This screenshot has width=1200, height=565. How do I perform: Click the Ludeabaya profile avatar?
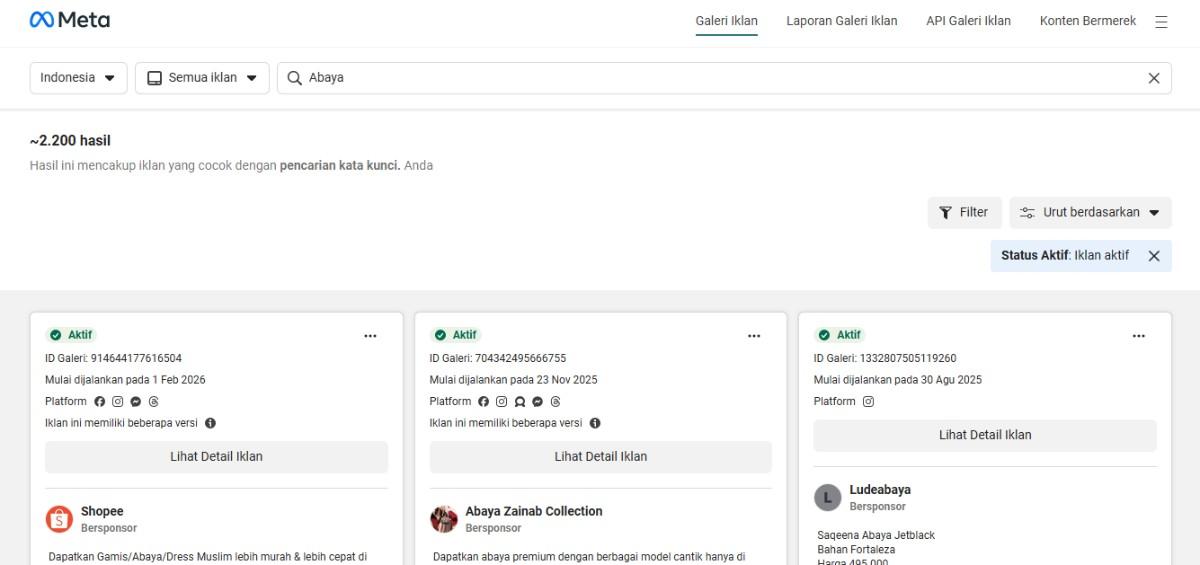pos(827,497)
